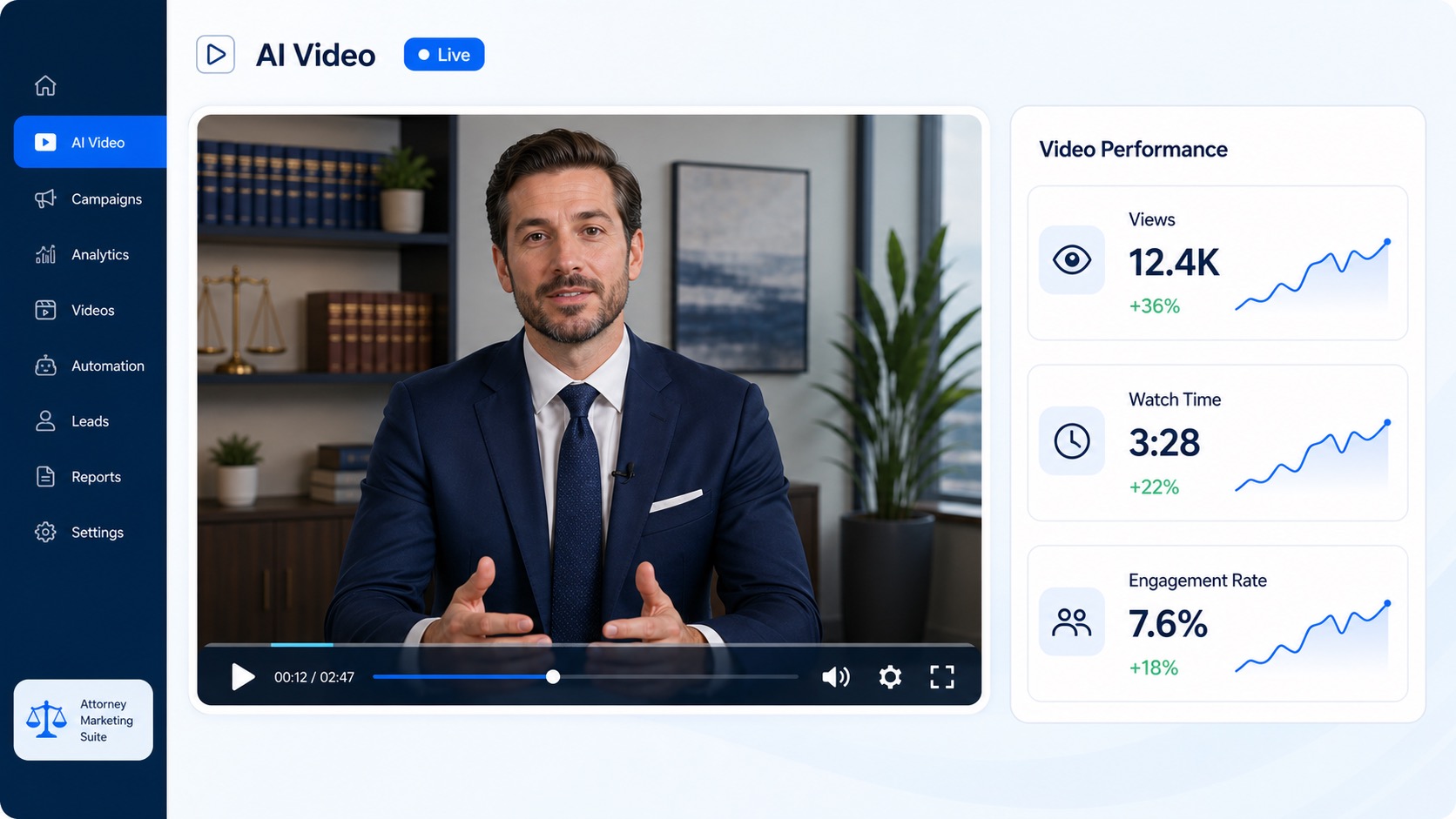This screenshot has width=1456, height=819.
Task: Select Campaigns menu item
Action: [106, 198]
